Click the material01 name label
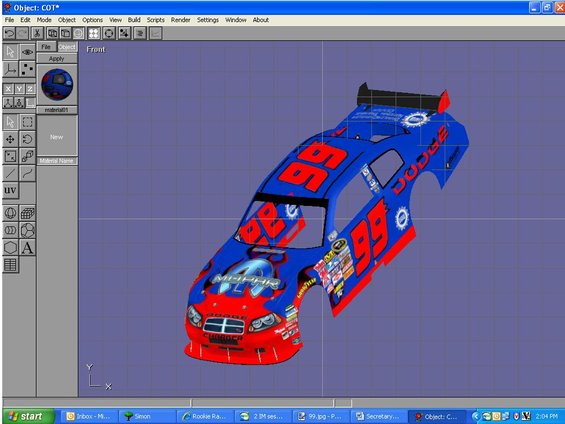 pos(57,110)
